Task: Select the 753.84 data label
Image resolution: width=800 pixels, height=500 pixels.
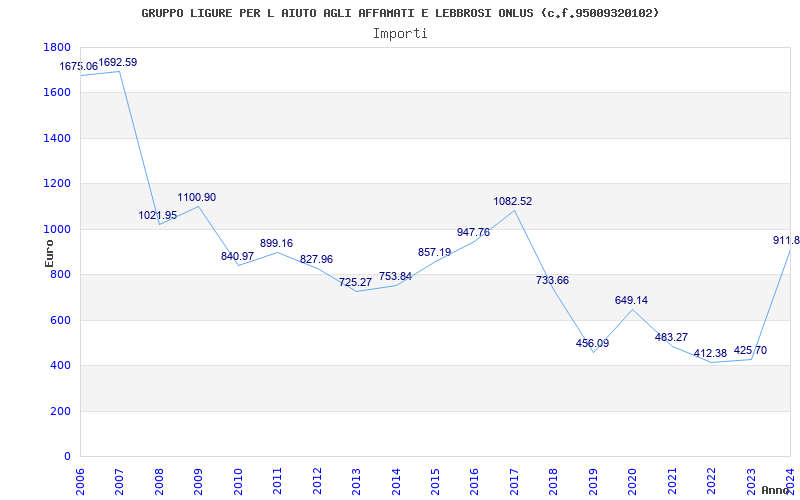Action: 395,277
